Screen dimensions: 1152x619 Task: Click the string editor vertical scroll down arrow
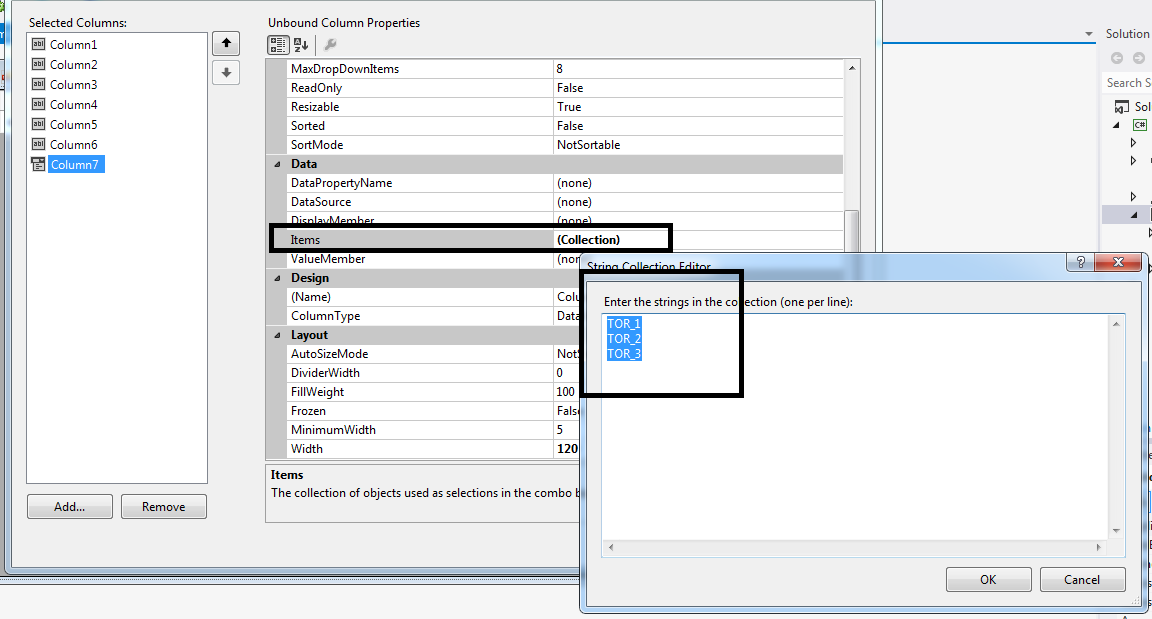point(1116,531)
